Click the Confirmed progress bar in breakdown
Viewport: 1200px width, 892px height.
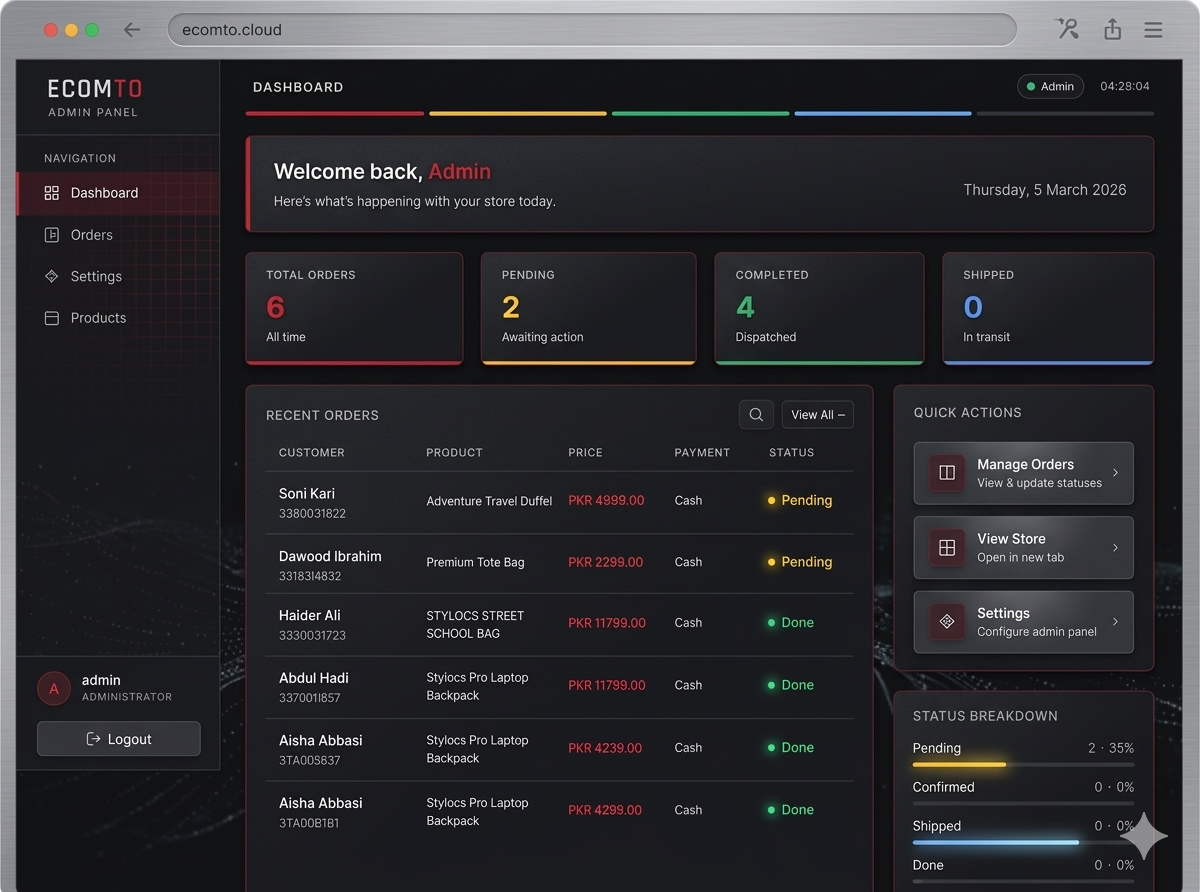click(1023, 804)
